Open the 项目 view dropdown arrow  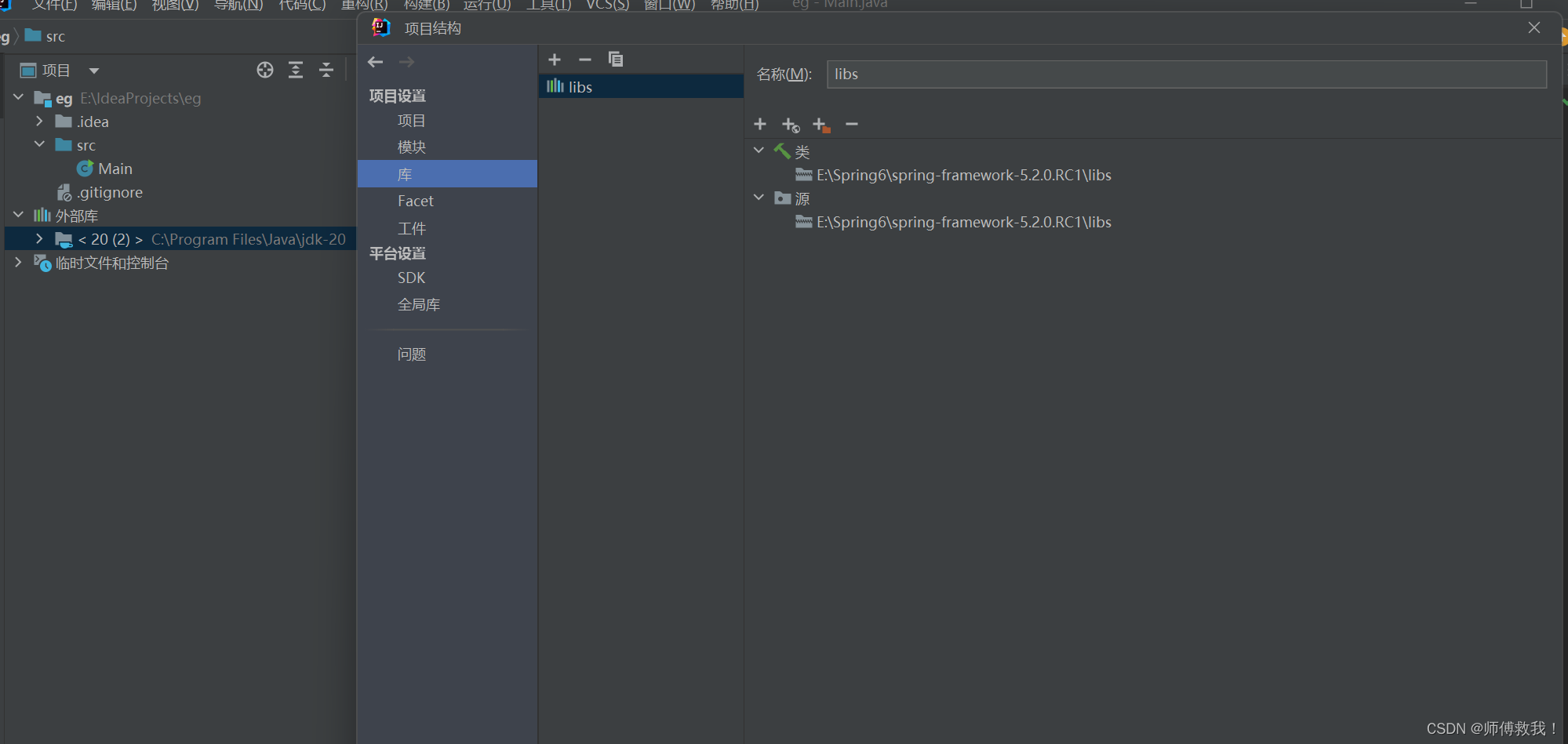(94, 71)
